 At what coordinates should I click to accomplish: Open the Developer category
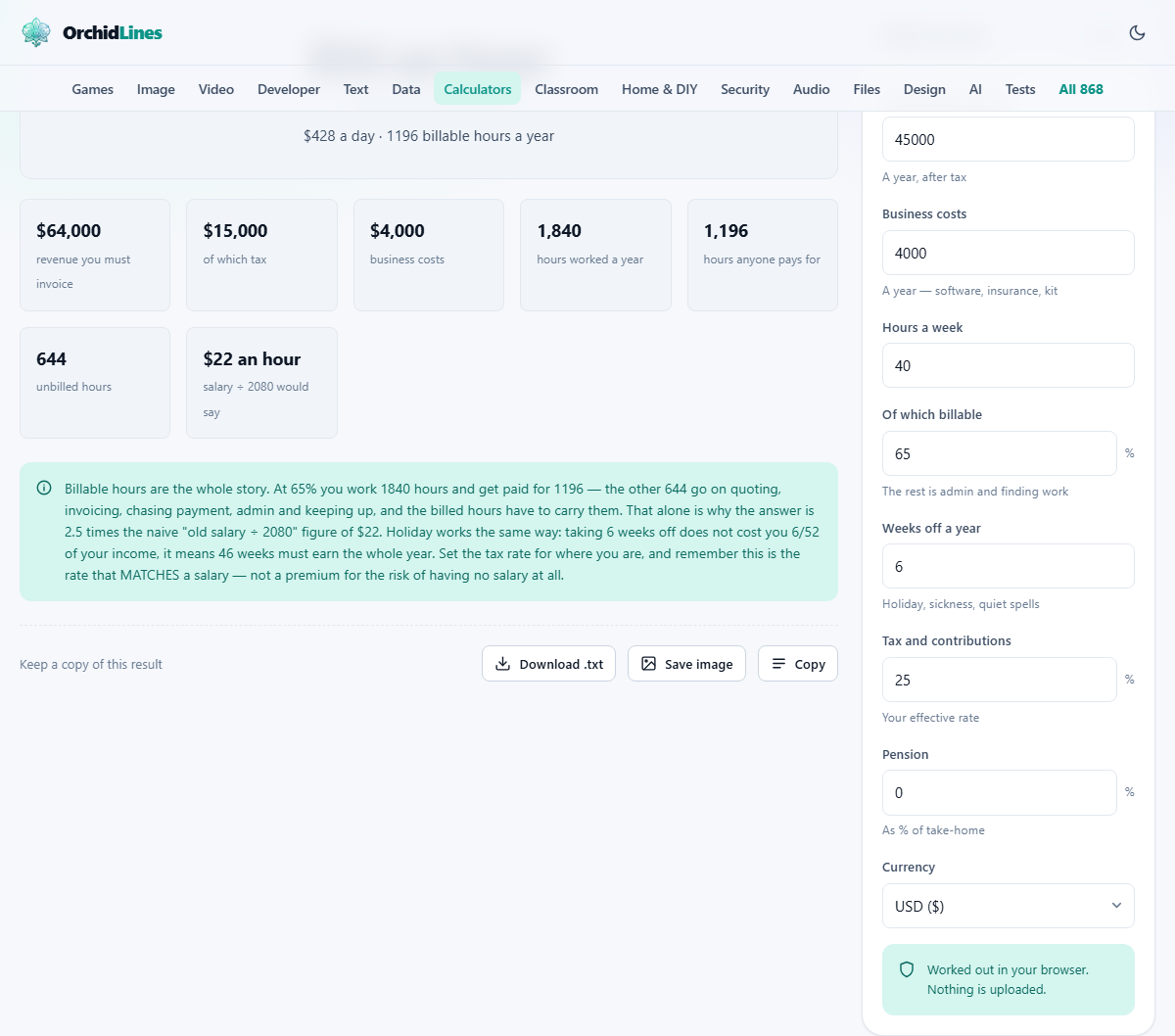(x=289, y=89)
